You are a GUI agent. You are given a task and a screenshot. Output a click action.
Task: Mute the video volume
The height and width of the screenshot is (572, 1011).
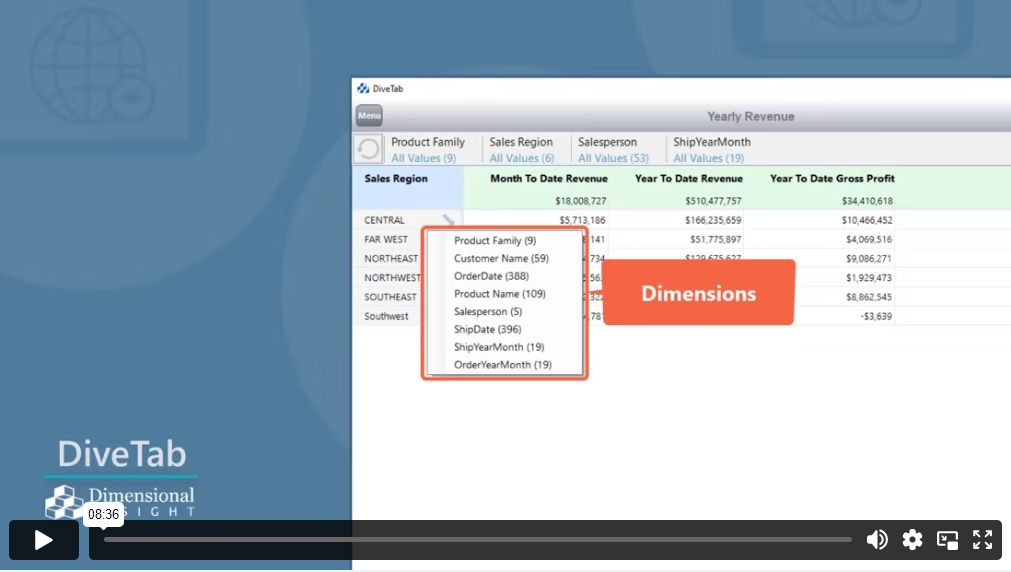(877, 540)
